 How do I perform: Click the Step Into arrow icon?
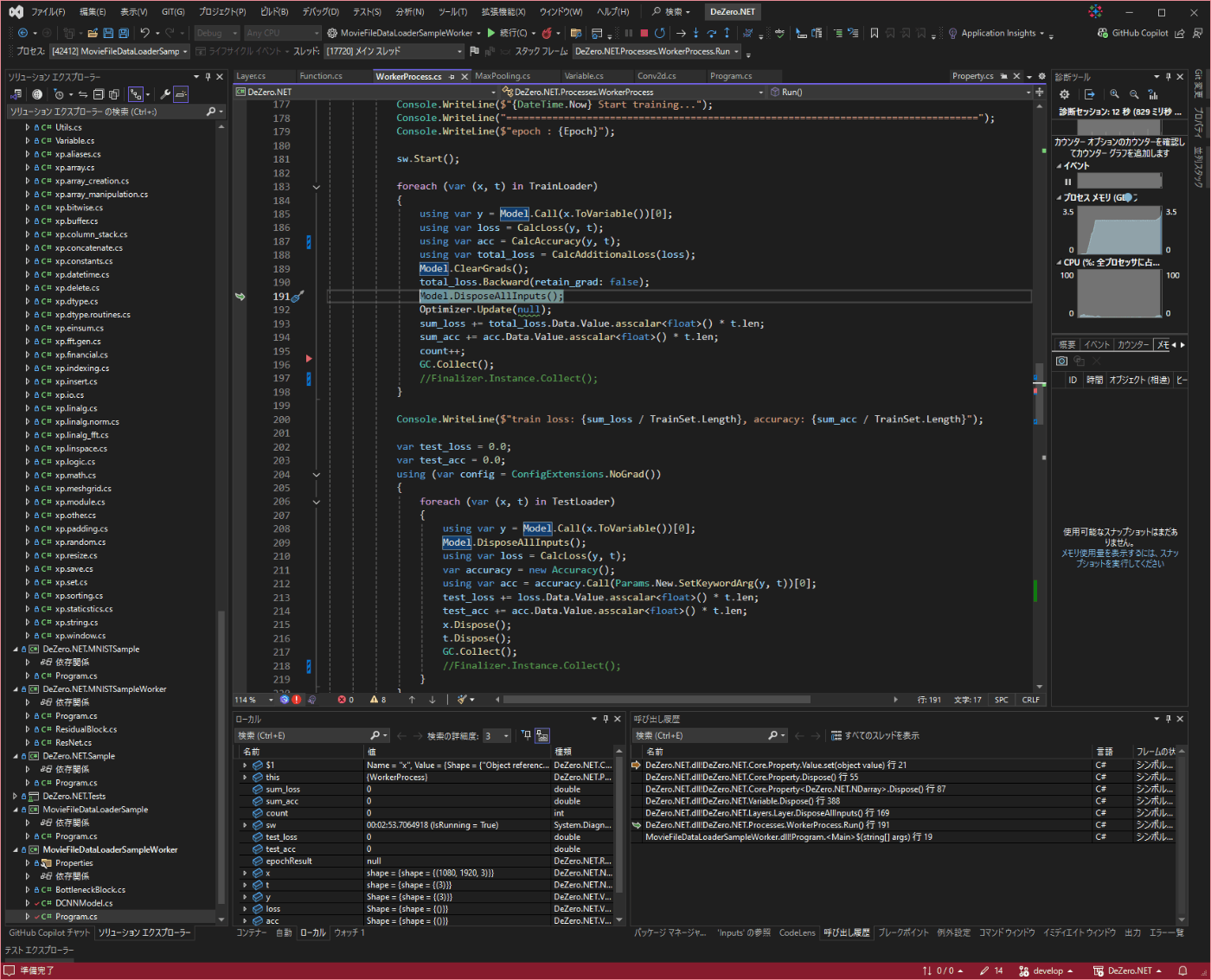(695, 33)
